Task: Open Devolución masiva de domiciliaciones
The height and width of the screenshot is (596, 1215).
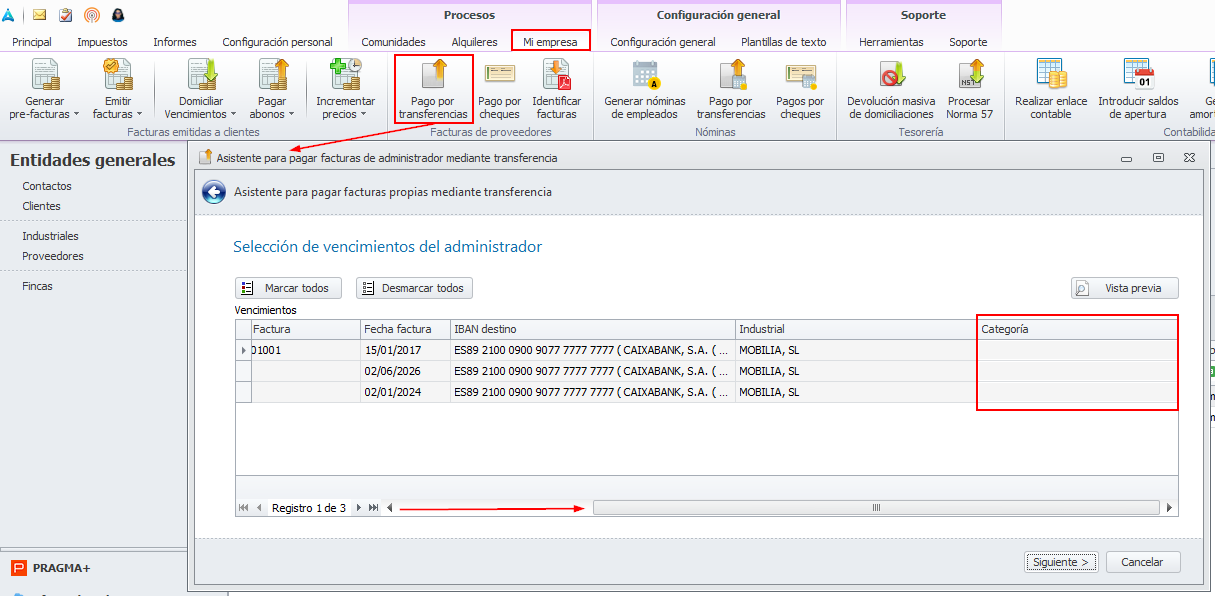Action: [890, 90]
